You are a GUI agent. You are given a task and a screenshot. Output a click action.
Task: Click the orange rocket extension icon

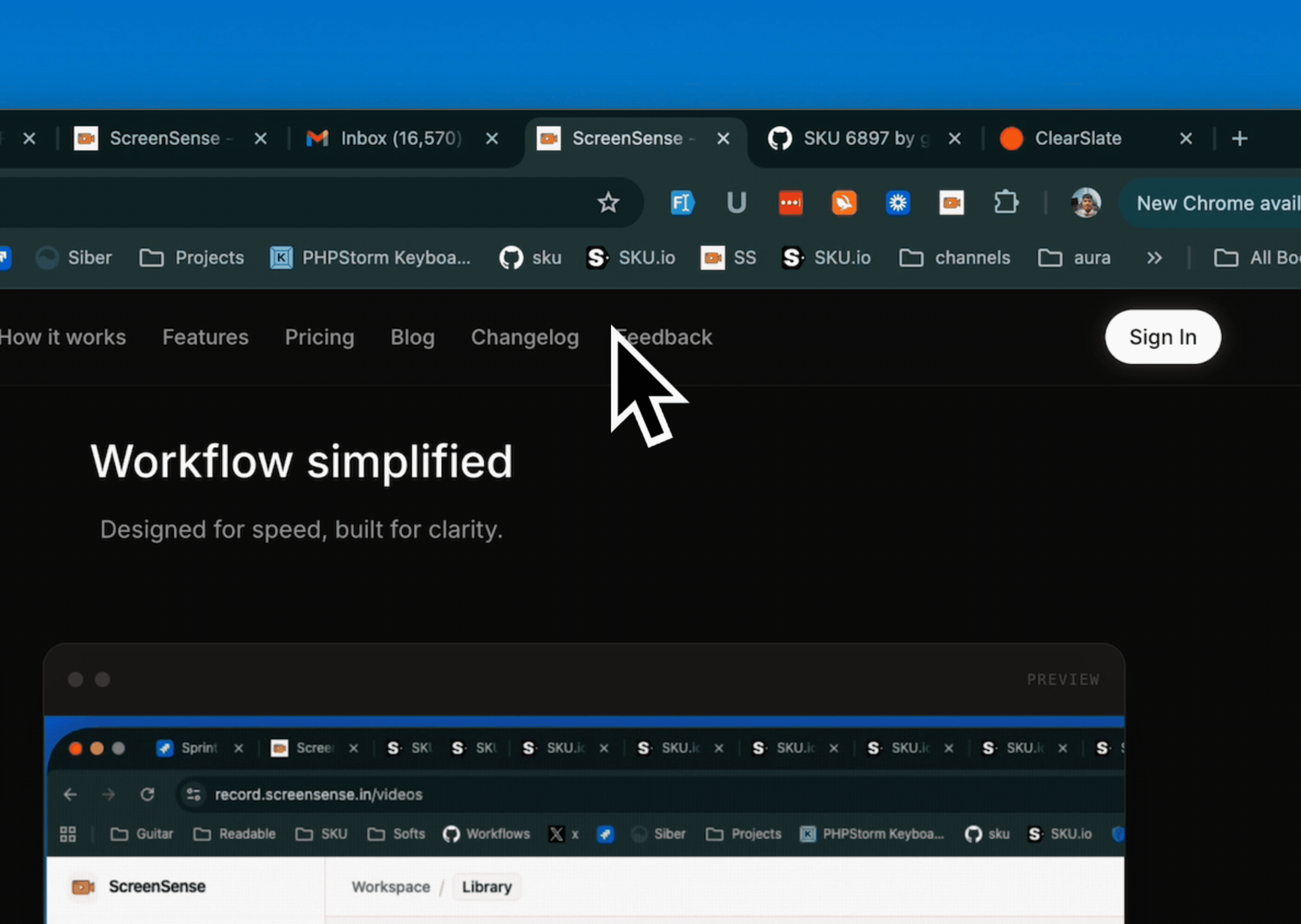pos(844,202)
